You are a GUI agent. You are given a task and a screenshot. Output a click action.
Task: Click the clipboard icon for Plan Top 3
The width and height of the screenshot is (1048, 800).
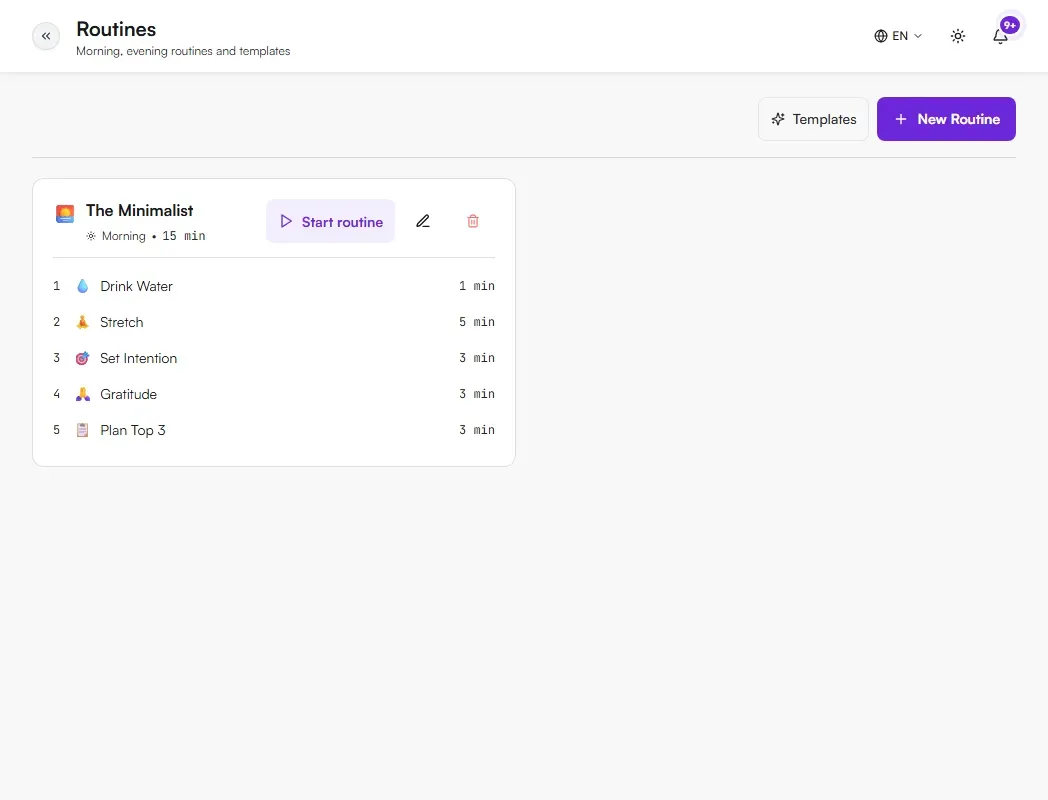[x=82, y=430]
